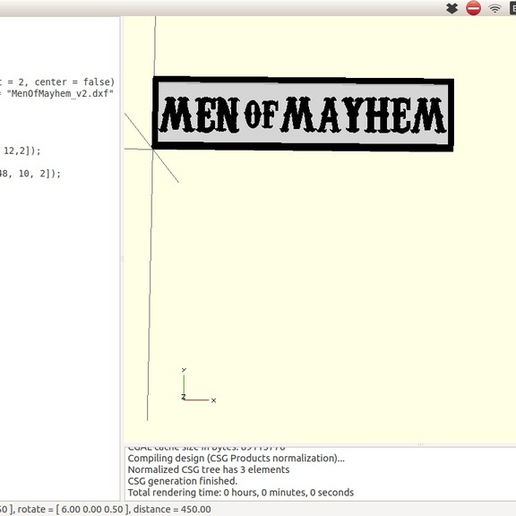Click the "MEN OF MAYHEM" rendered model
516x516 pixels.
[303, 114]
